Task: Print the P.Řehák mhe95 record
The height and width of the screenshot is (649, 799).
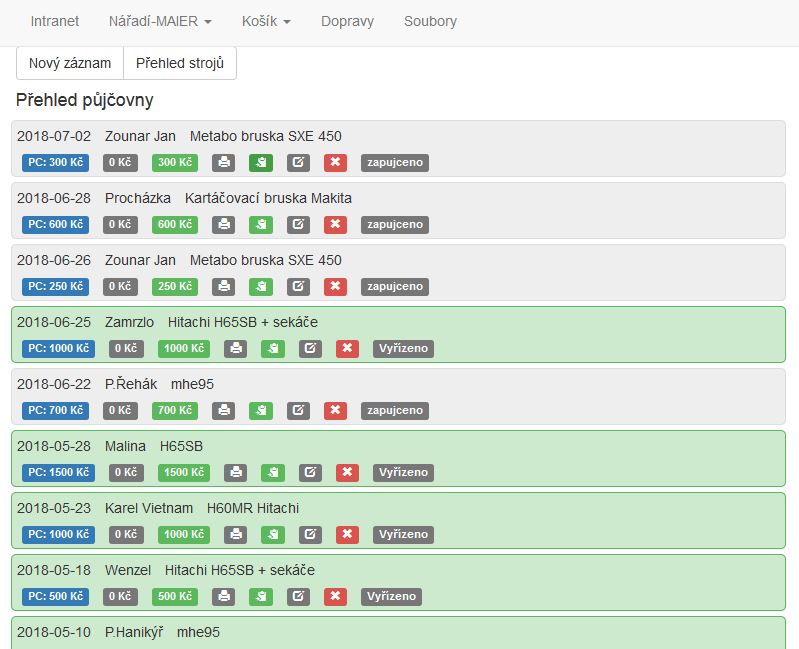Action: pos(224,411)
